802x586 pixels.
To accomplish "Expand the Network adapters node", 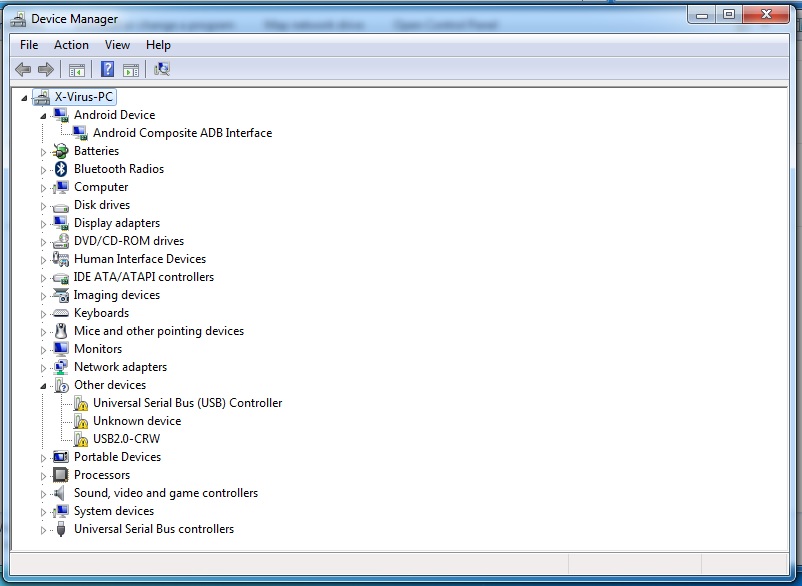I will pyautogui.click(x=43, y=367).
